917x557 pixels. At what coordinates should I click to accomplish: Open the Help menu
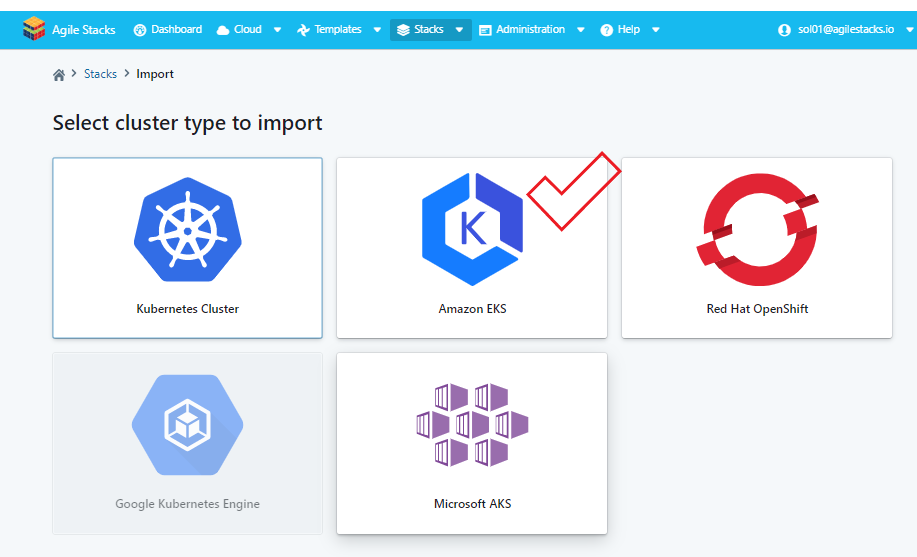coord(630,29)
